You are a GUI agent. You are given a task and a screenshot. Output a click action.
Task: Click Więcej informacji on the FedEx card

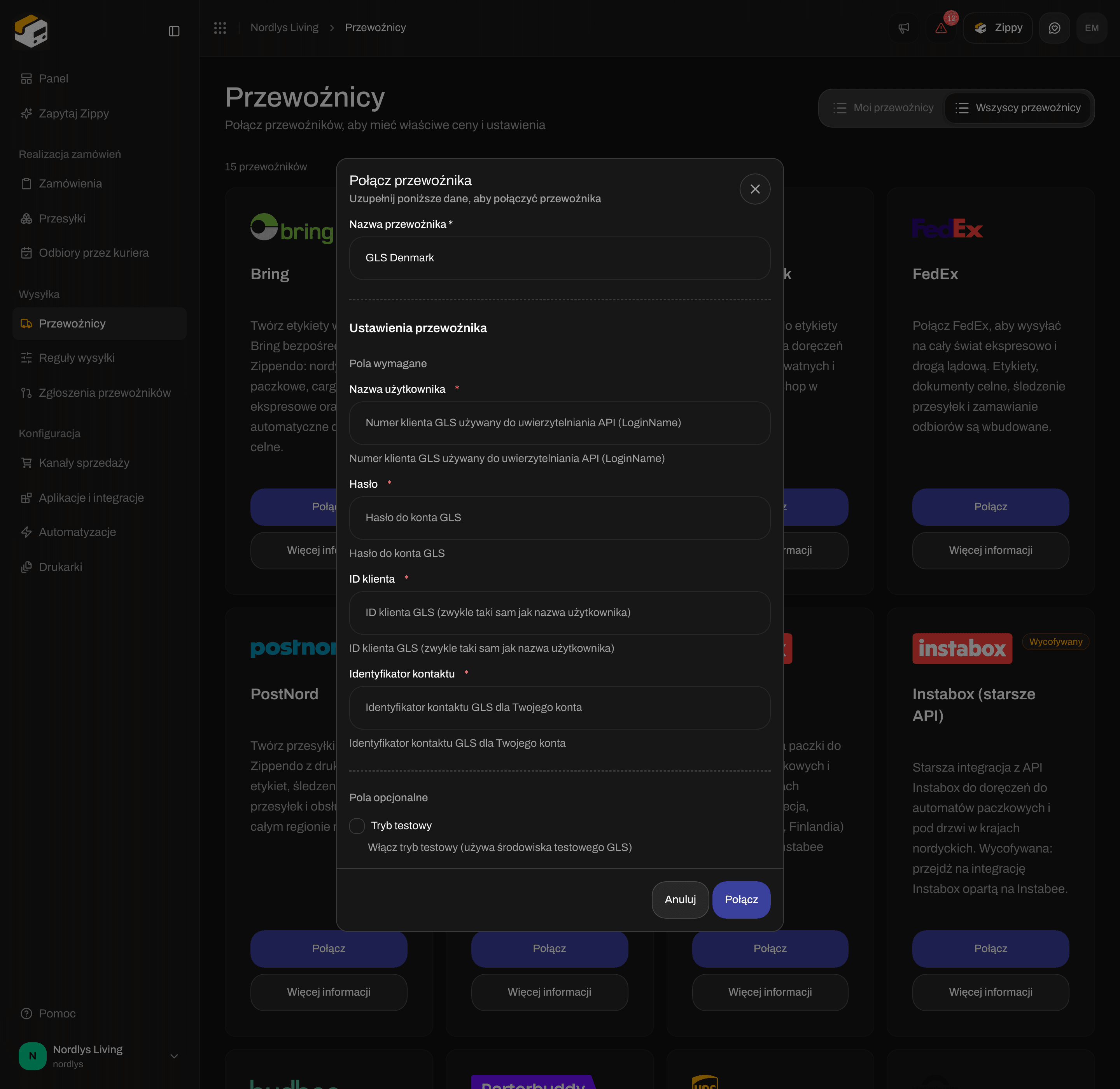991,550
